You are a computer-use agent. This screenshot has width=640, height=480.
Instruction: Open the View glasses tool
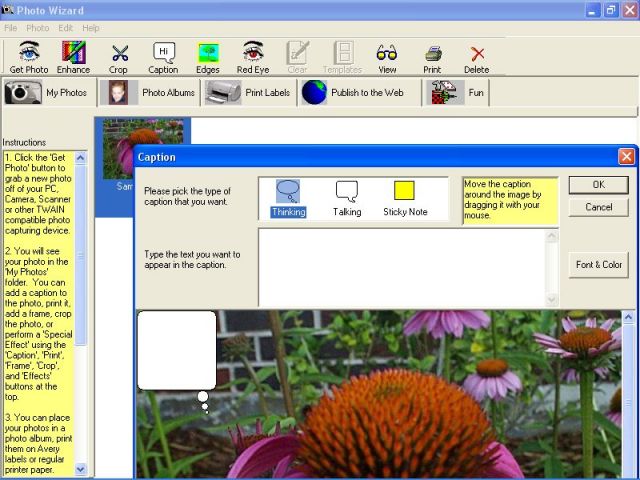coord(387,58)
